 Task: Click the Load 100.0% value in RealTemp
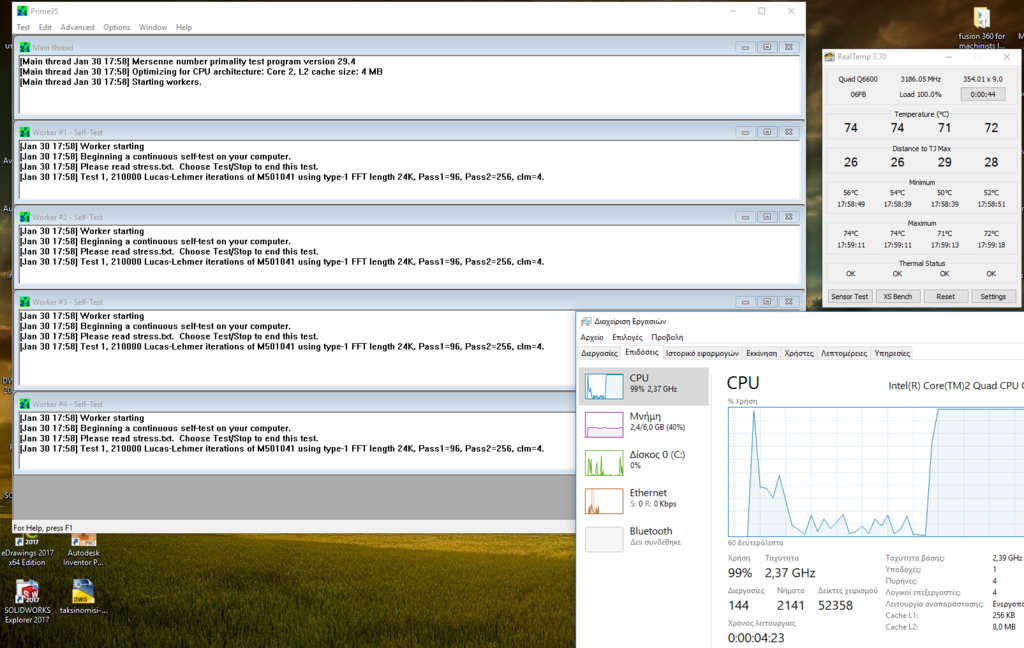pos(920,95)
